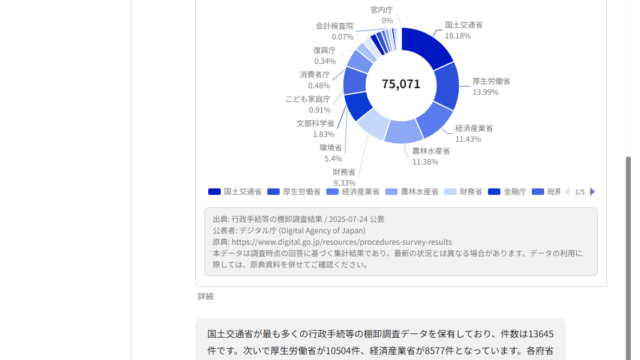Image resolution: width=640 pixels, height=360 pixels.
Task: Click the vertical scrollbar thumb
Action: (x=629, y=257)
